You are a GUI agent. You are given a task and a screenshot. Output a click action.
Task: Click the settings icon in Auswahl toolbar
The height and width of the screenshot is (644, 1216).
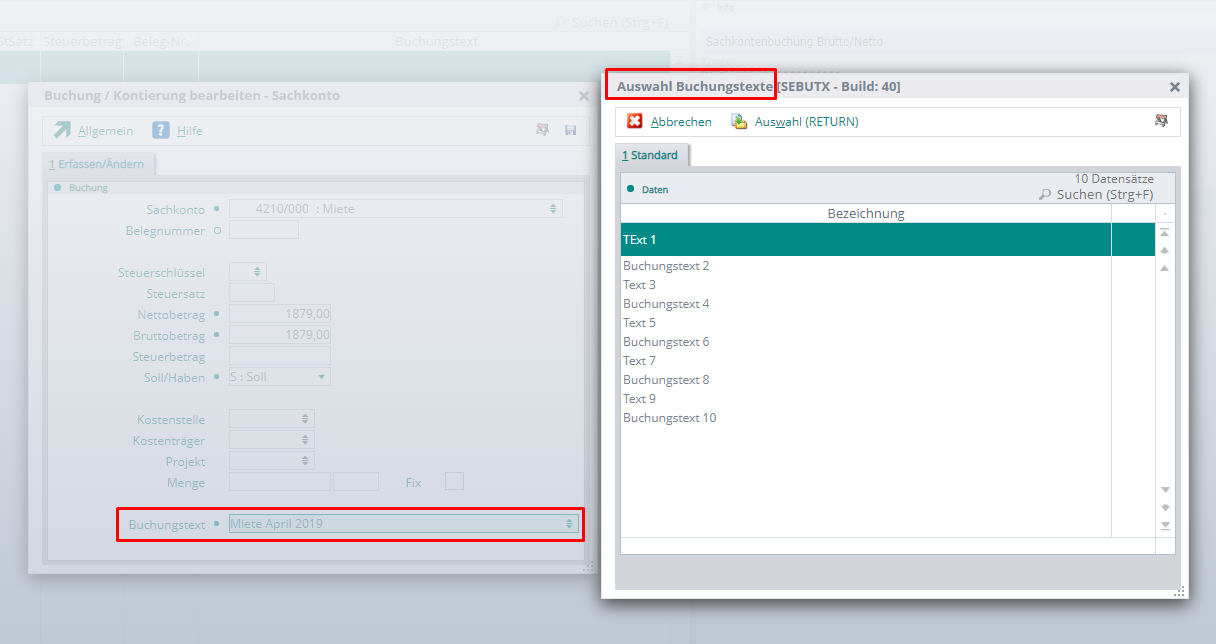(1161, 121)
